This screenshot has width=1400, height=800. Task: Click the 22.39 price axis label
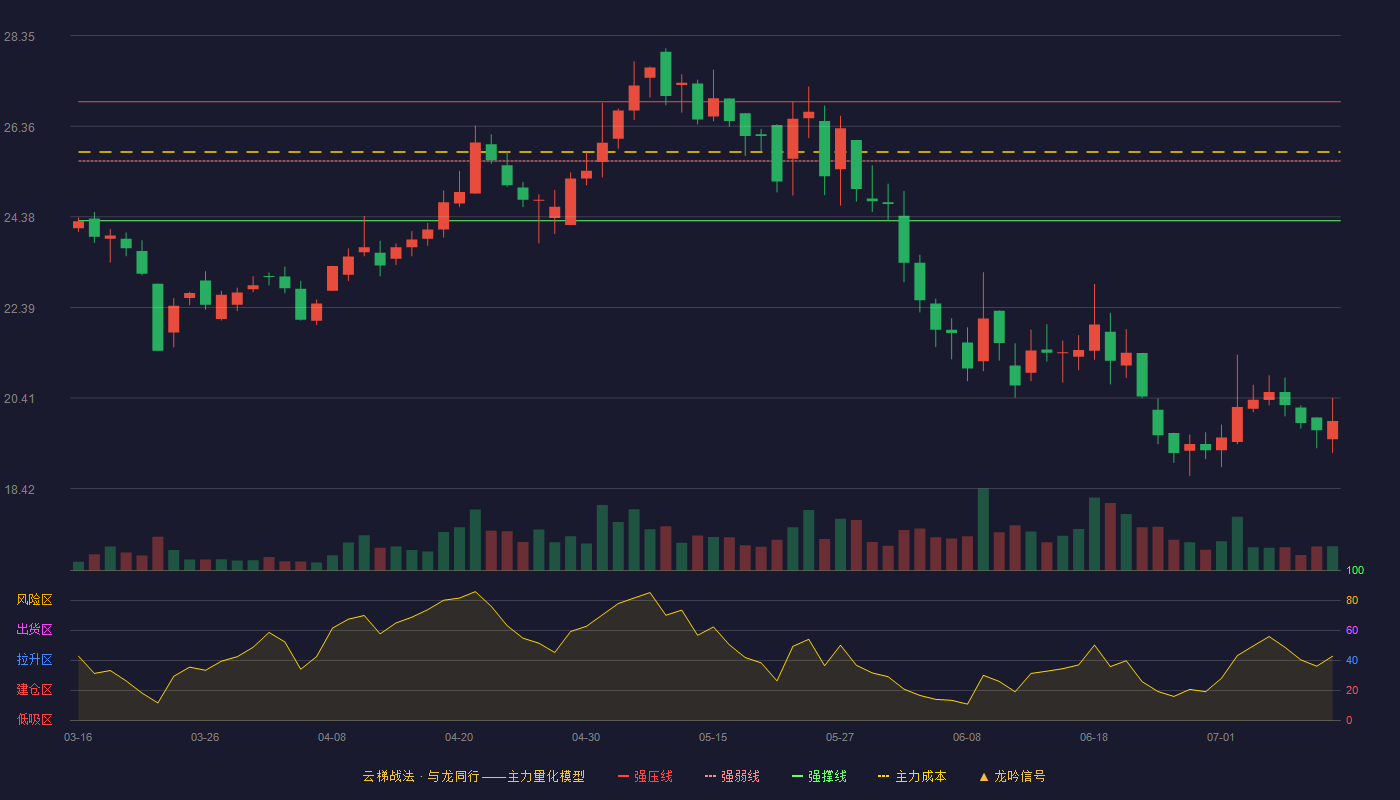(x=19, y=308)
